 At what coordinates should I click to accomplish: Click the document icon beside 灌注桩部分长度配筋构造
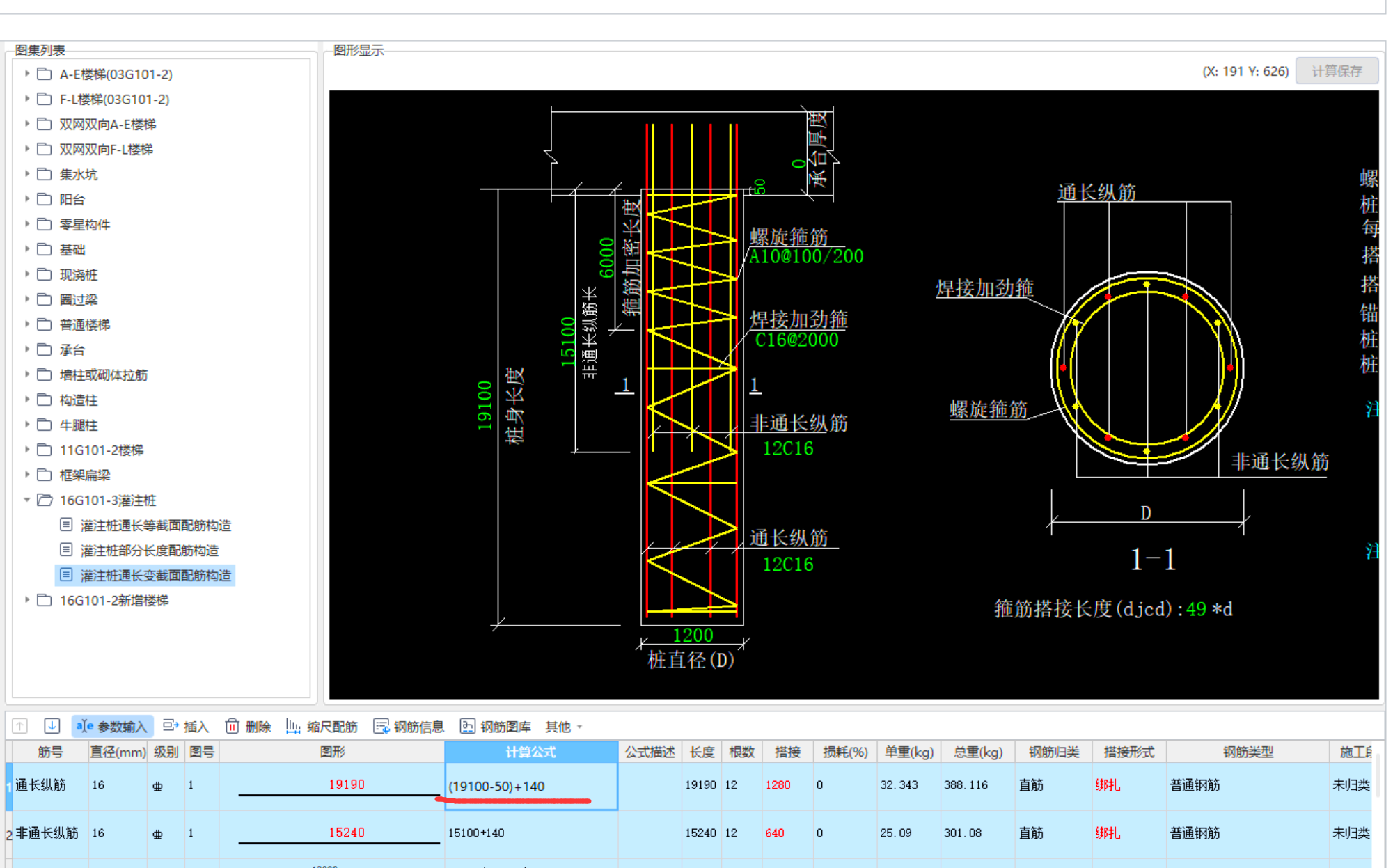[66, 550]
